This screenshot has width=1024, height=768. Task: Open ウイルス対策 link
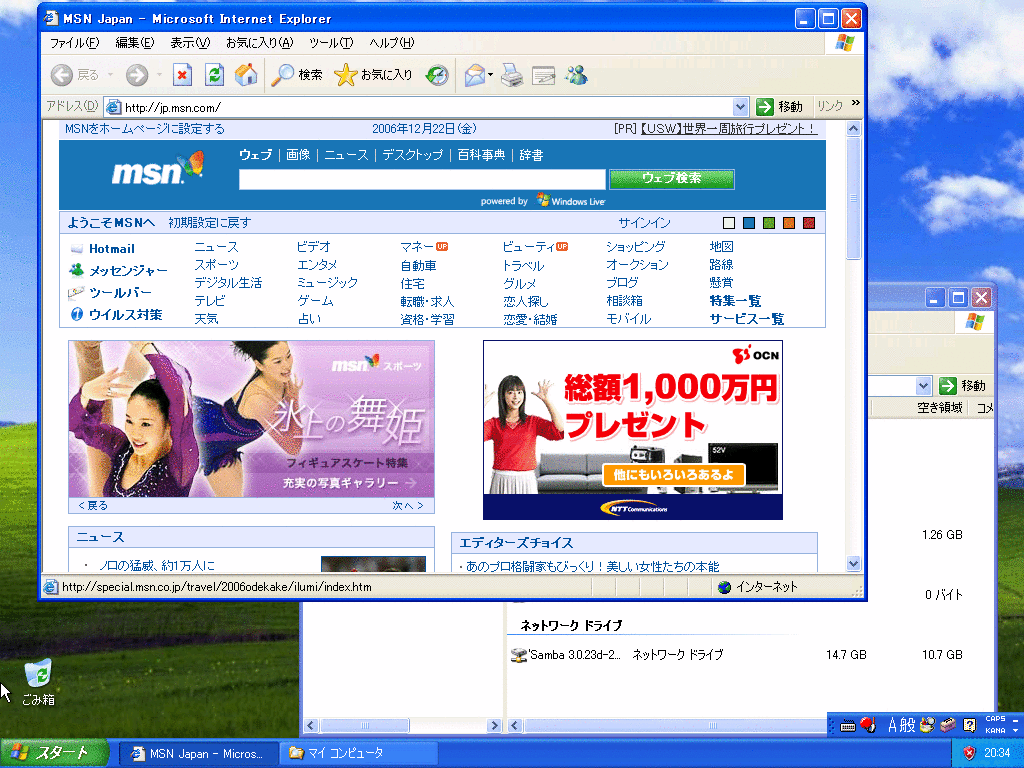pos(116,315)
